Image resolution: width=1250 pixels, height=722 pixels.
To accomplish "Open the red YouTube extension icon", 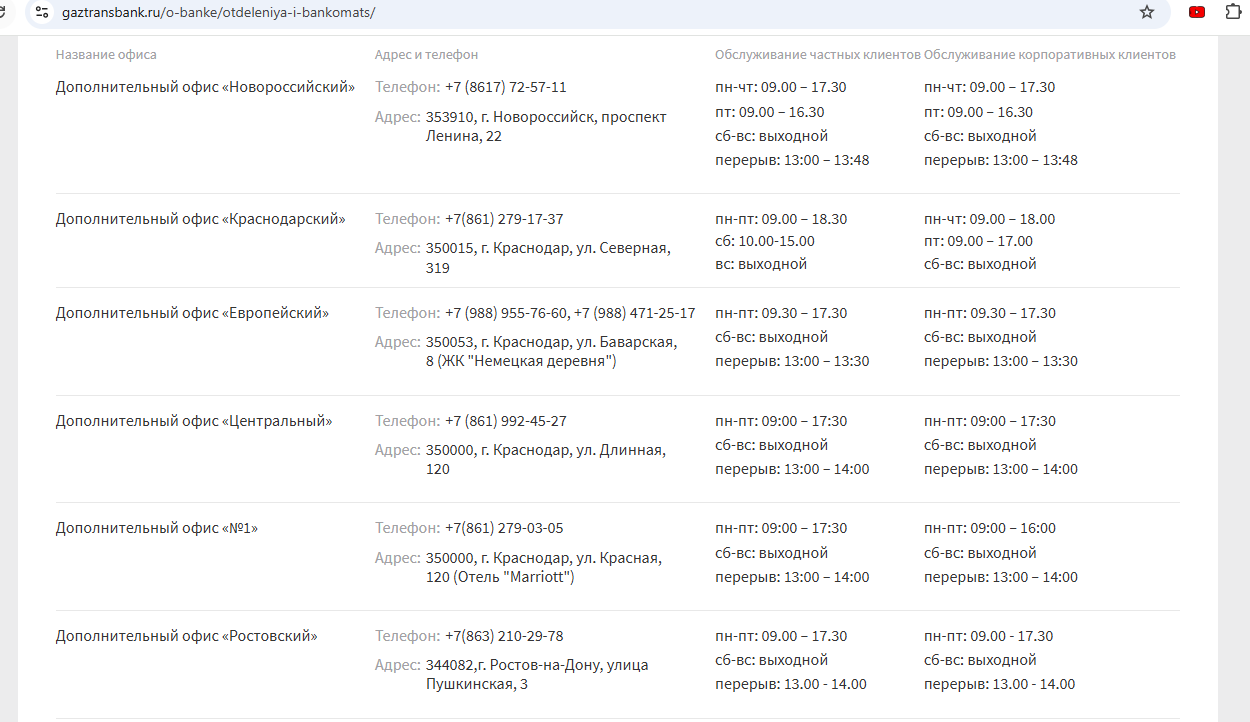I will pos(1197,13).
